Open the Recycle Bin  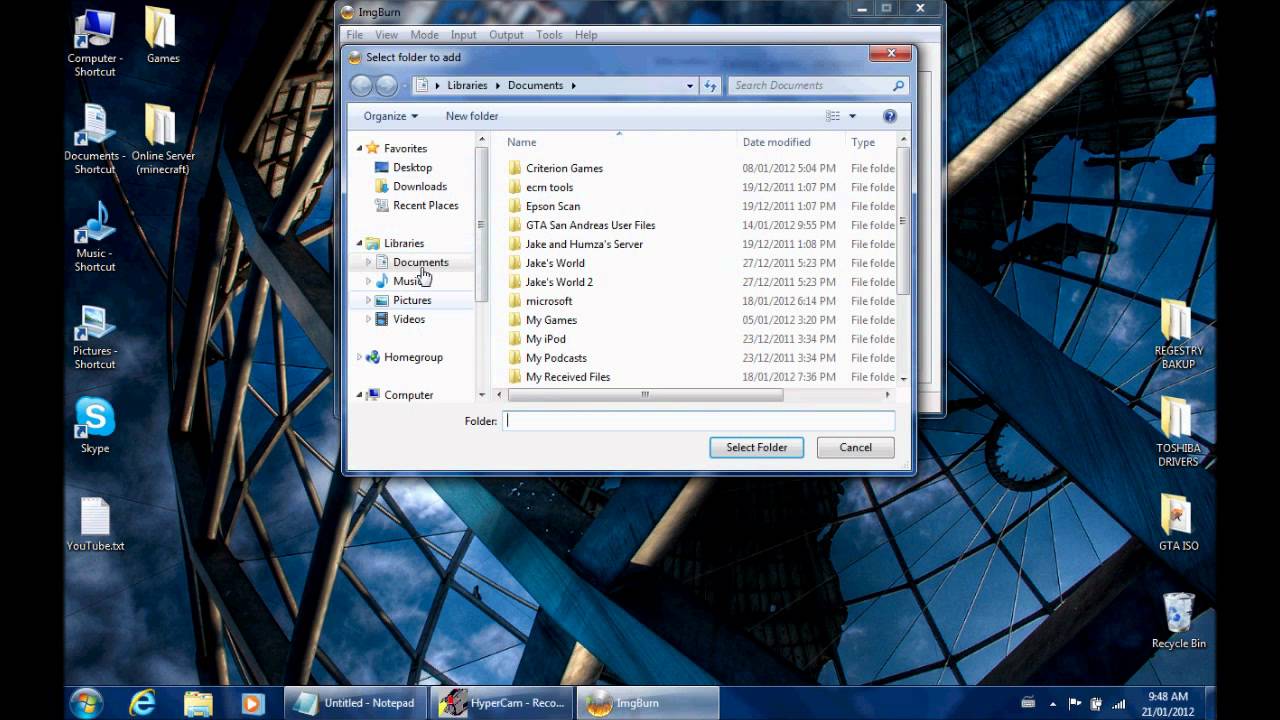(x=1179, y=621)
